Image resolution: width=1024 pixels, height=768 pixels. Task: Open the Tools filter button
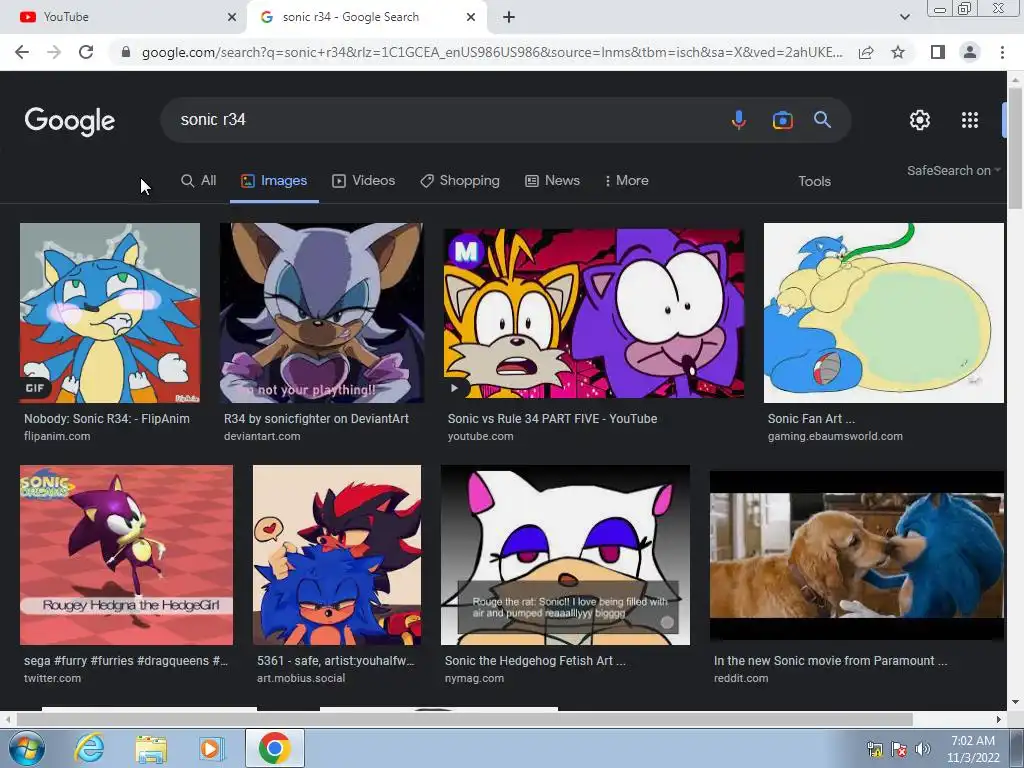pos(814,182)
